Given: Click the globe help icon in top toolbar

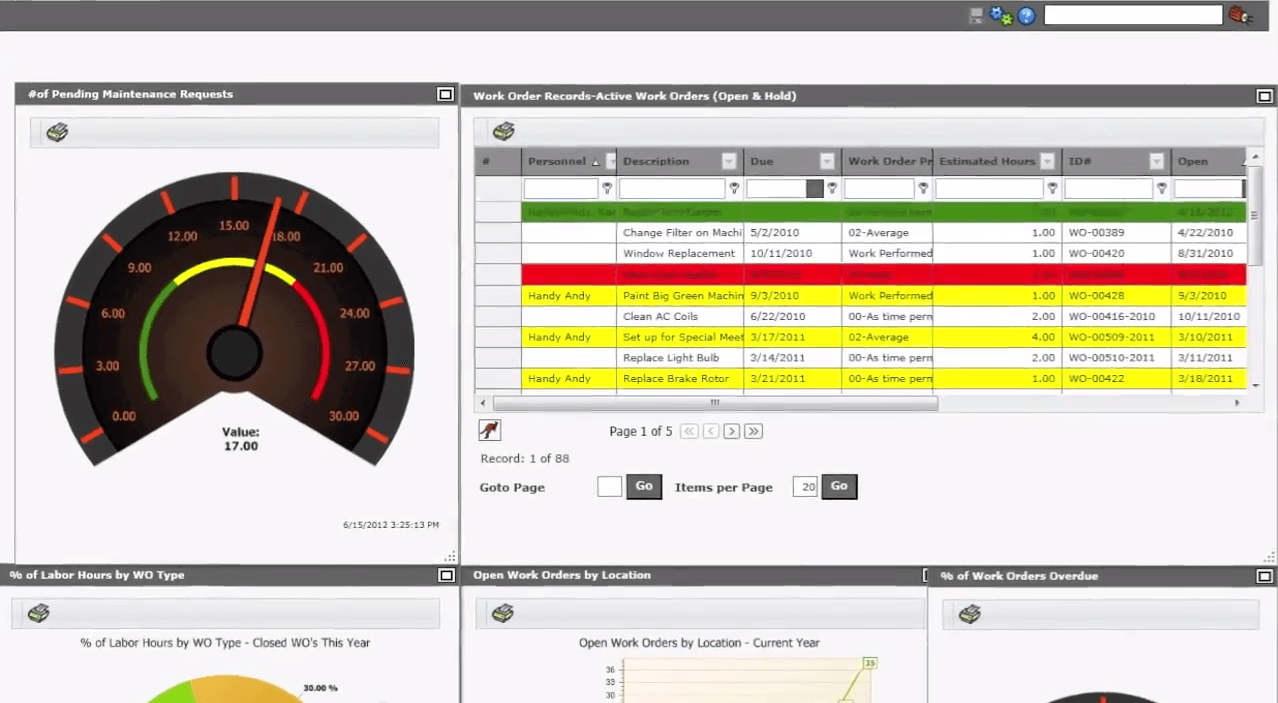Looking at the screenshot, I should (1026, 15).
